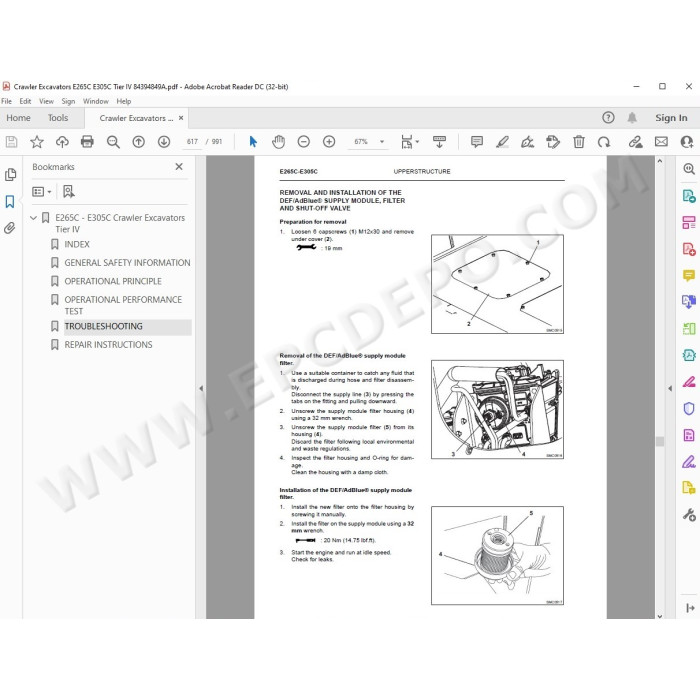Go to next page arrow
Screen dimensions: 700x700
pyautogui.click(x=164, y=142)
